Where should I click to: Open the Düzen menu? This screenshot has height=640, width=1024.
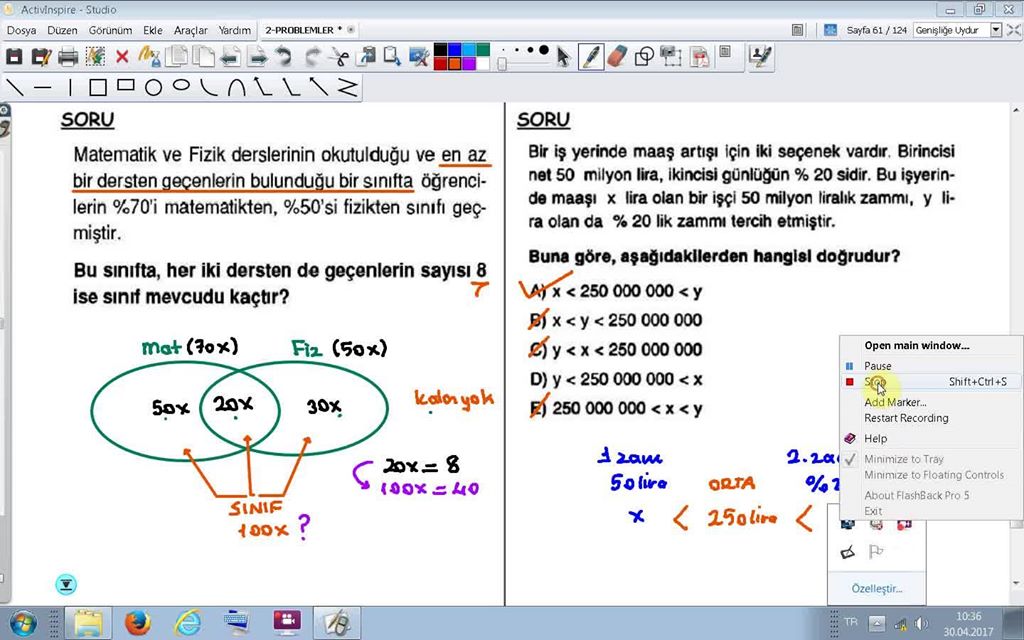click(x=62, y=30)
